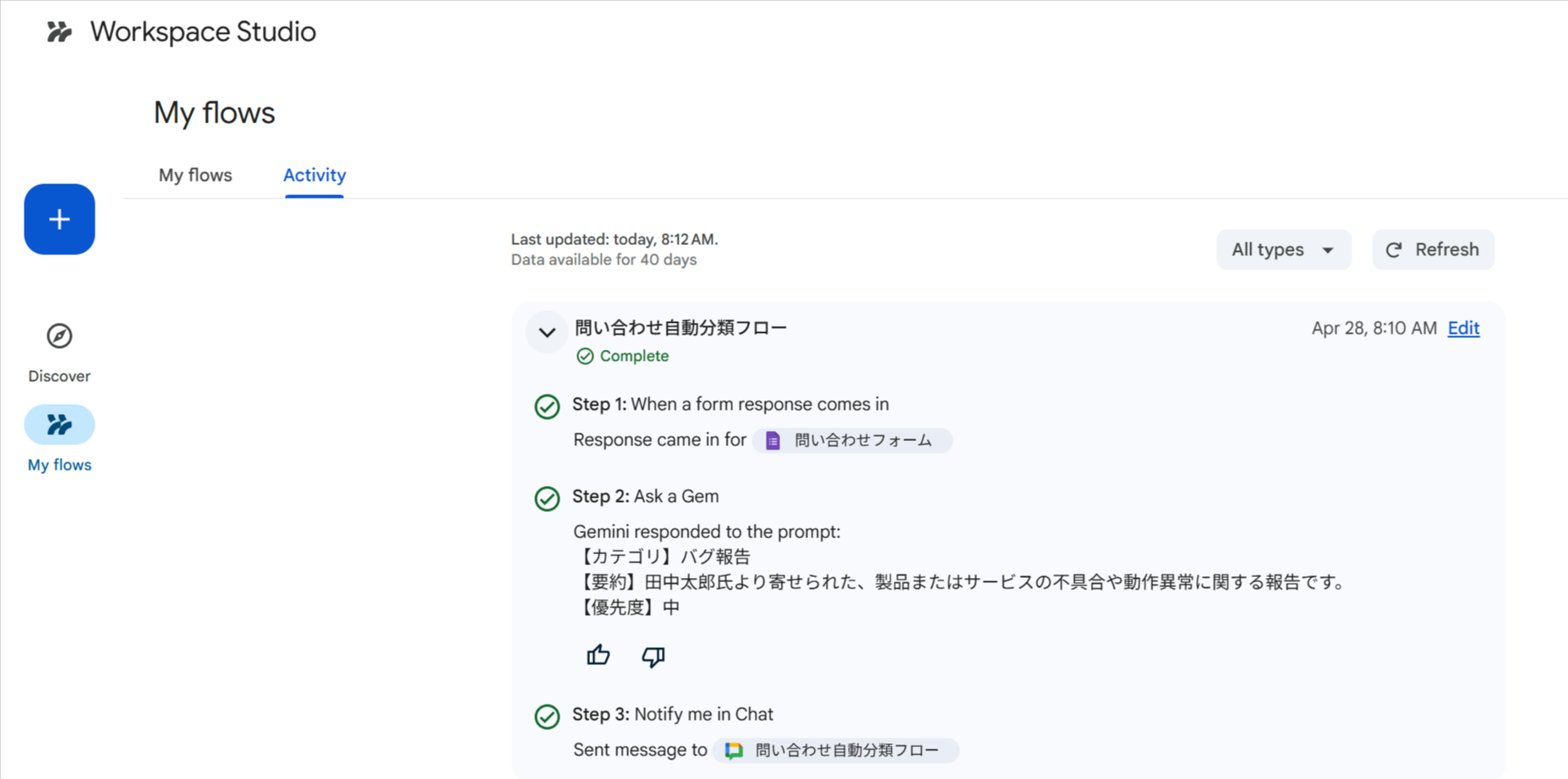Click the Step 1 green checkmark

[x=547, y=407]
